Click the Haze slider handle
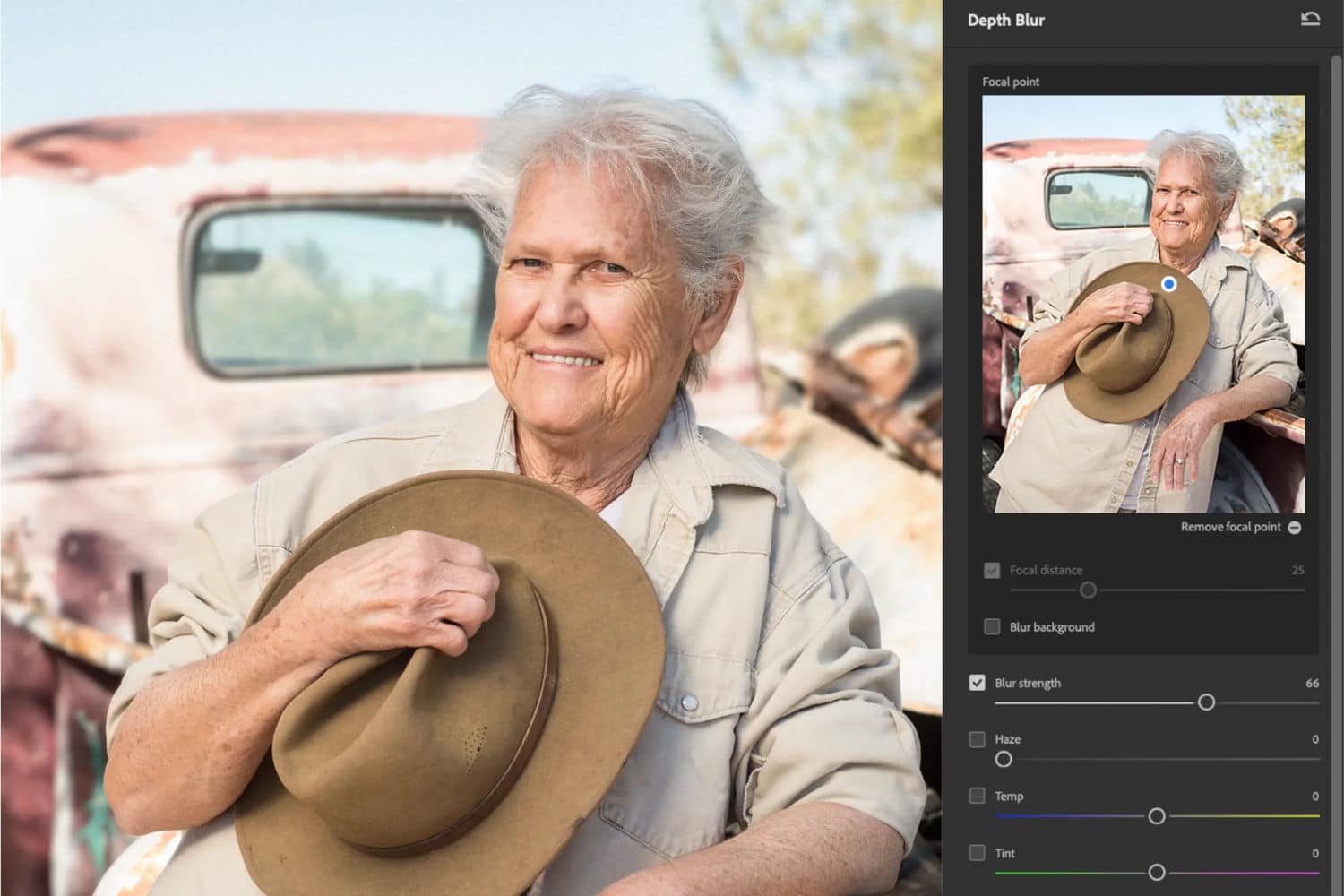Image resolution: width=1344 pixels, height=896 pixels. tap(1004, 760)
